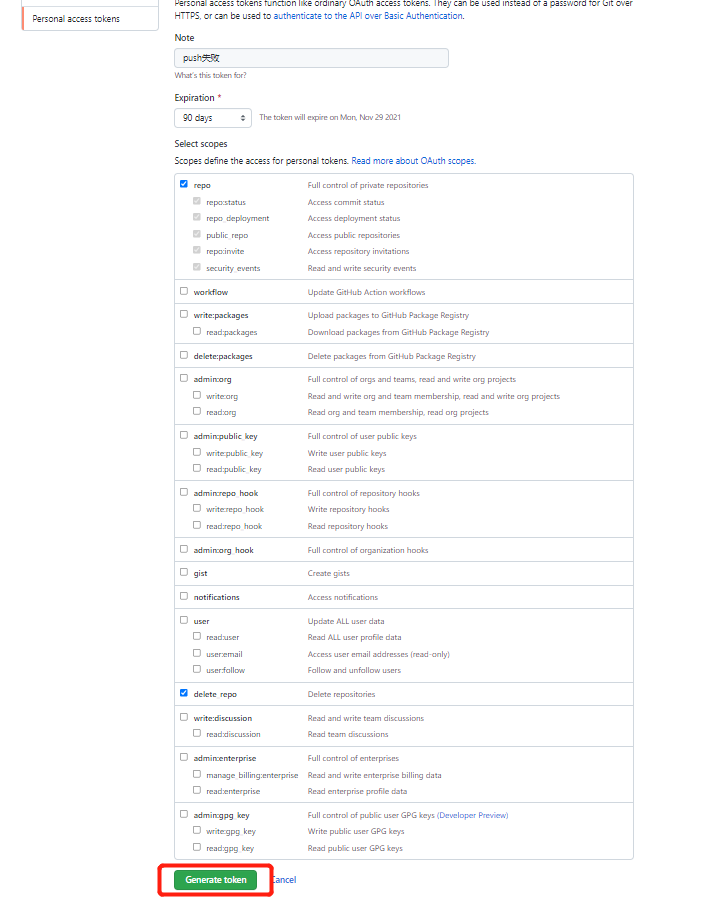Image resolution: width=727 pixels, height=918 pixels.
Task: Enable the read:user checkbox
Action: (x=197, y=637)
